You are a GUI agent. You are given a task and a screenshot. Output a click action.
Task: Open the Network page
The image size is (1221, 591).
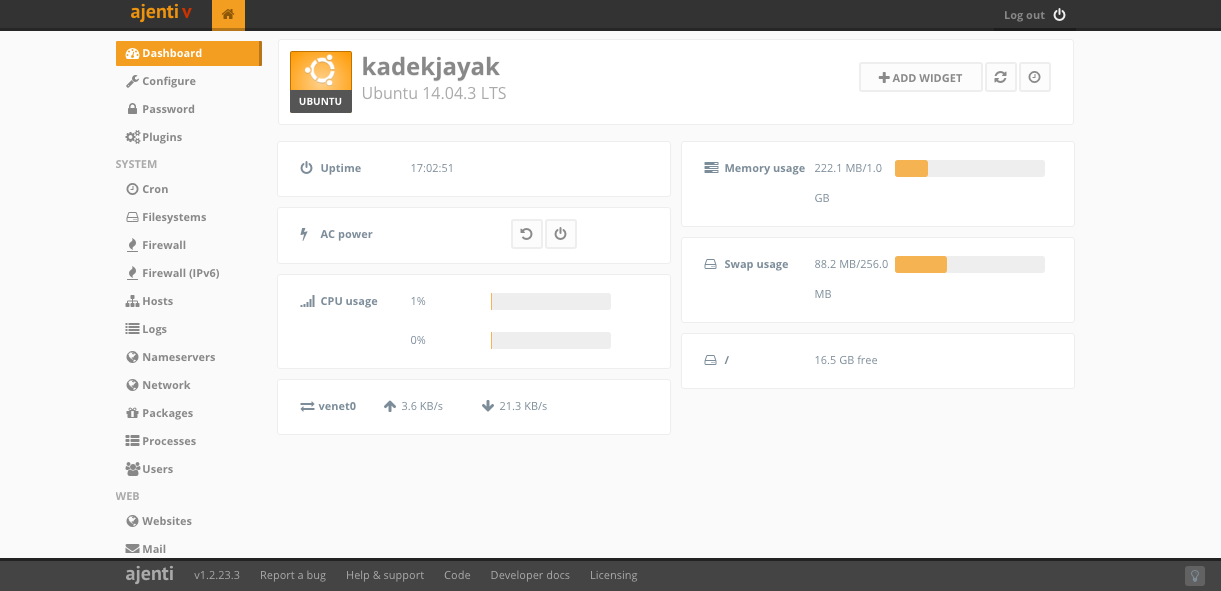point(166,385)
